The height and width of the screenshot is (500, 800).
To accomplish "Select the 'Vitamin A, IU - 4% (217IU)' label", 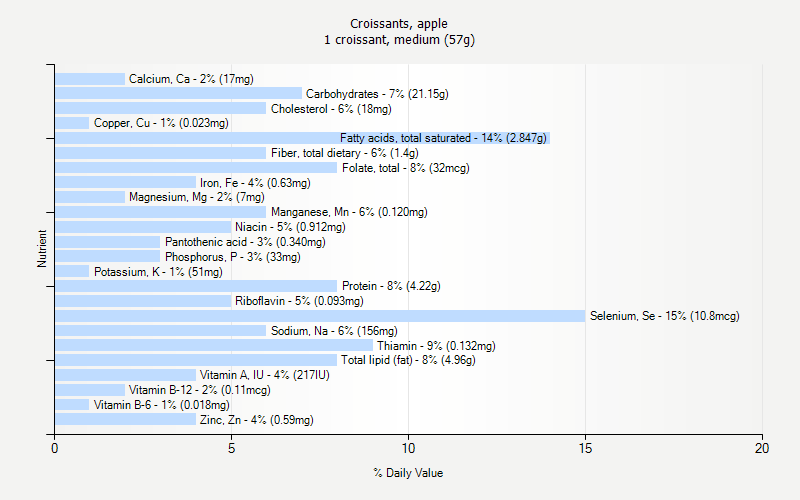I will pos(264,374).
